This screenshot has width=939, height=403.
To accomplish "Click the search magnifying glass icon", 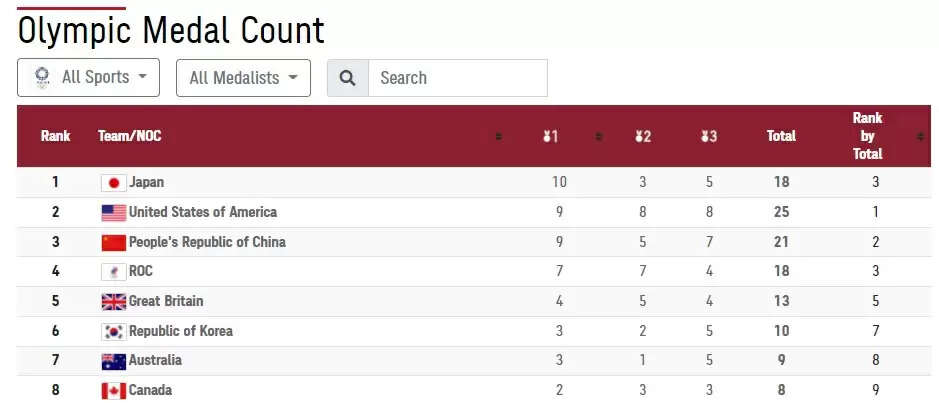I will click(347, 78).
